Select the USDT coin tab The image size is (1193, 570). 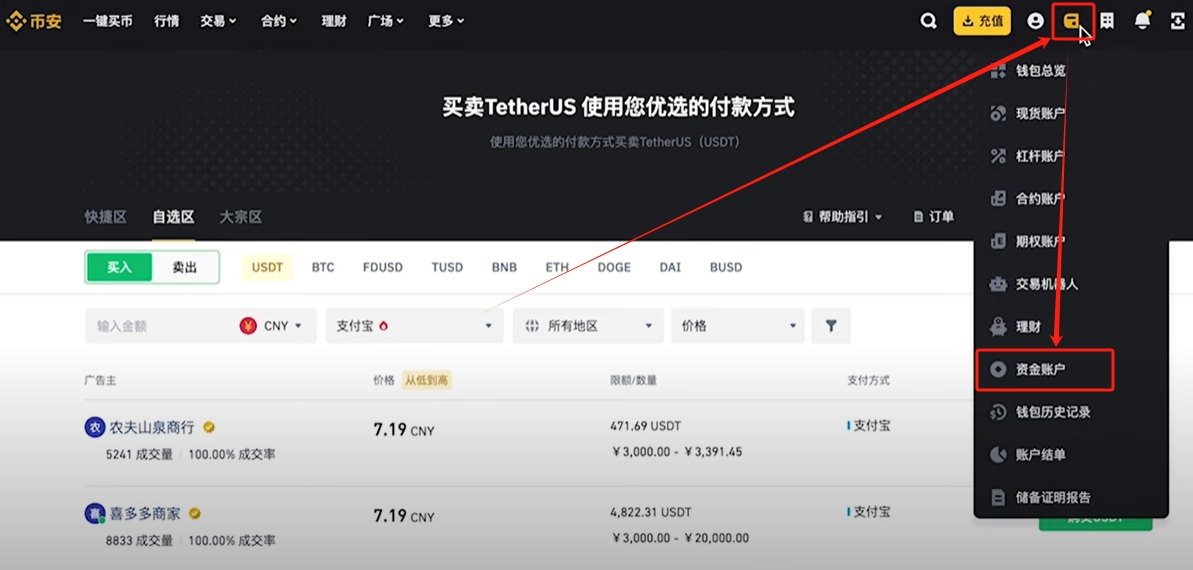[x=267, y=267]
